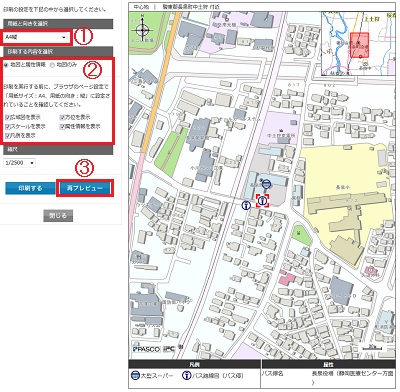400x392 pixels.
Task: Toggle the 属性情報を表示 checkbox
Action: point(62,127)
